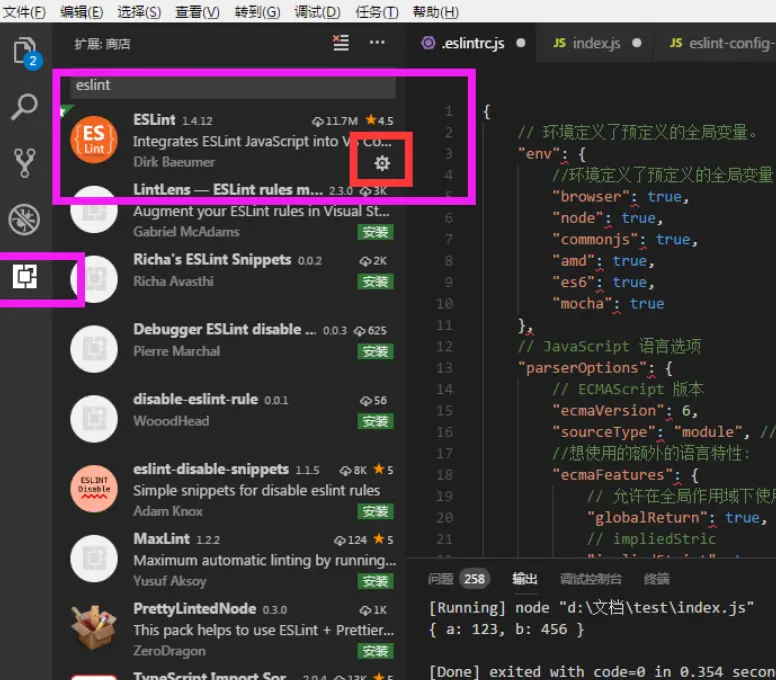The width and height of the screenshot is (776, 680).
Task: Open the ESLint extension gear settings
Action: click(x=382, y=163)
